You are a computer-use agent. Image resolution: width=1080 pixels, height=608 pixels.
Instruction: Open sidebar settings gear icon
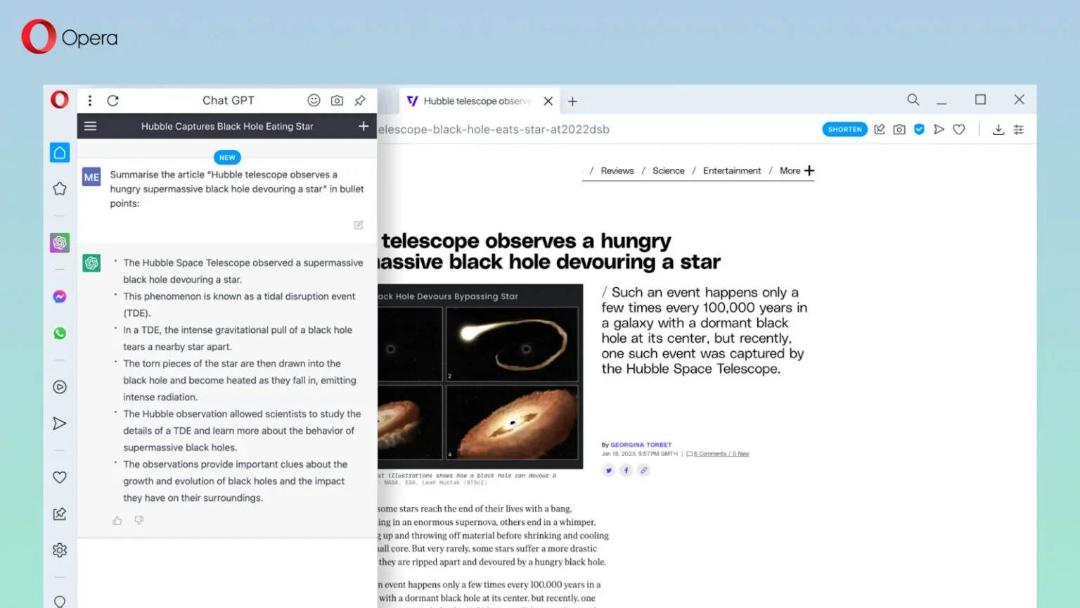[x=60, y=550]
